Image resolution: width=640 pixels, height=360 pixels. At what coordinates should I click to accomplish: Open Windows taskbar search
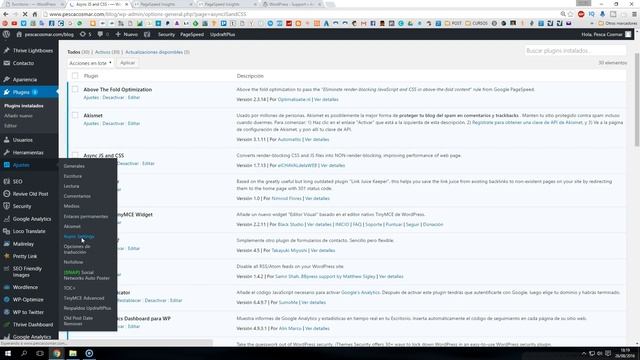click(x=24, y=353)
